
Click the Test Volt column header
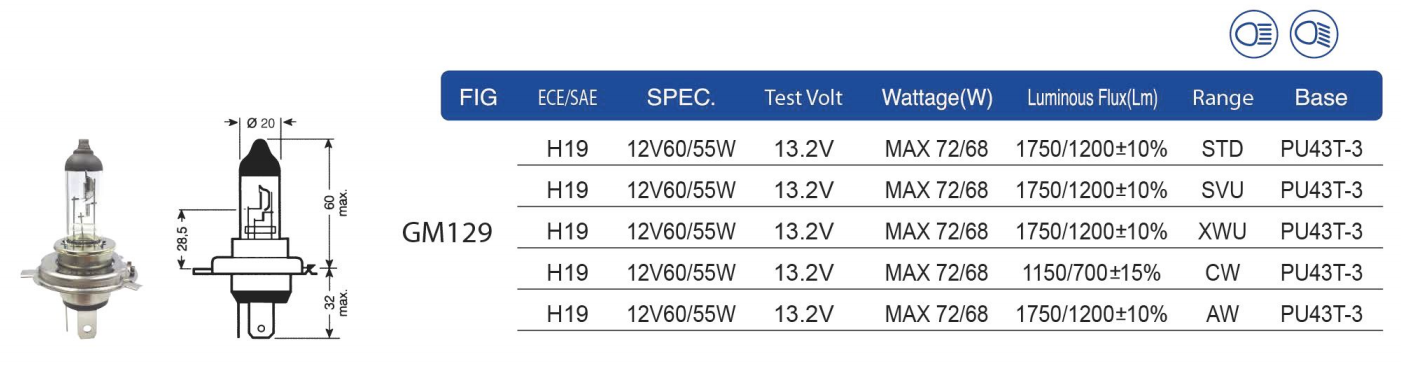tap(803, 98)
